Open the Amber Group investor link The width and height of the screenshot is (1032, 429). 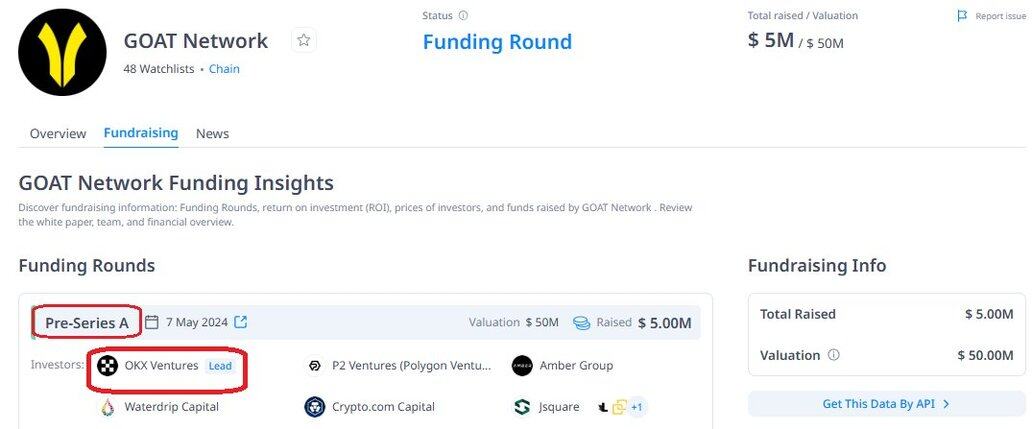click(562, 366)
